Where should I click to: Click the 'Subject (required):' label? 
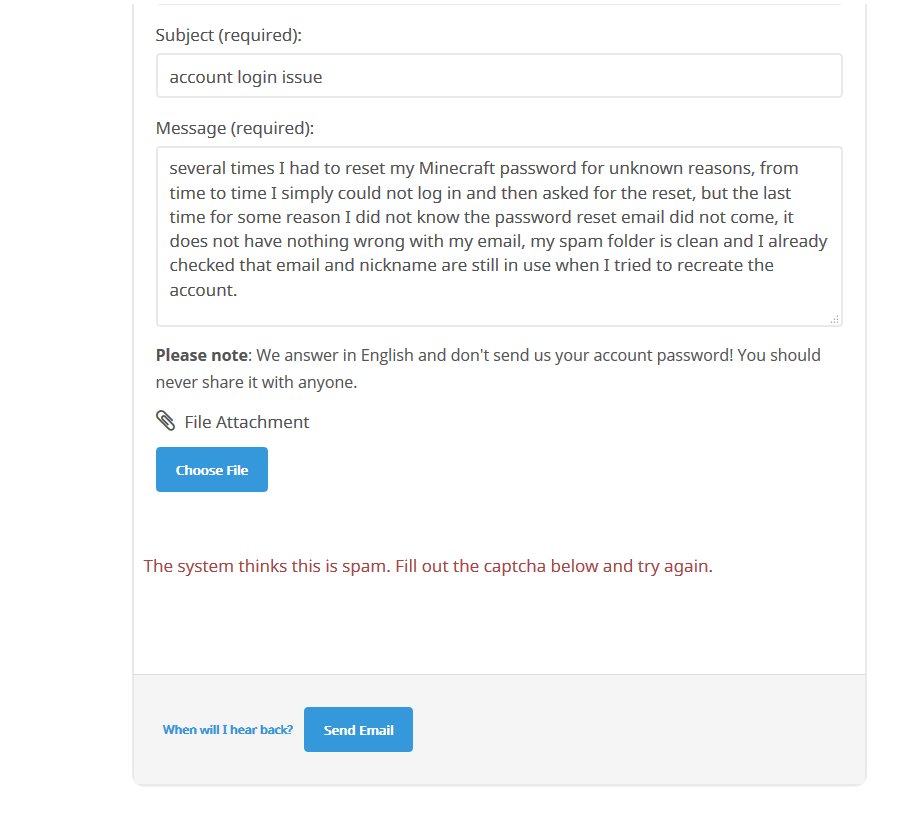(x=229, y=35)
